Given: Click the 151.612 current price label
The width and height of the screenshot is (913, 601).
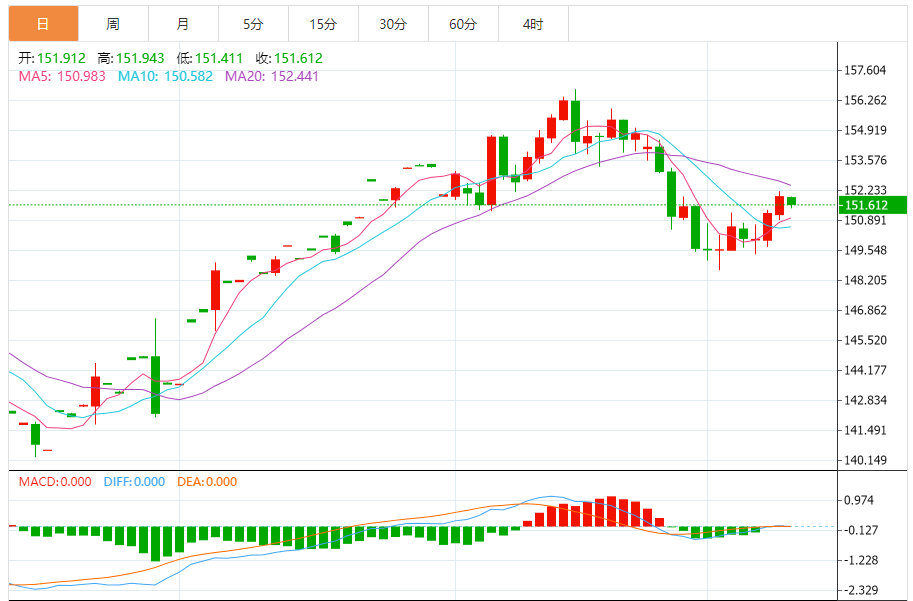Looking at the screenshot, I should coord(872,205).
